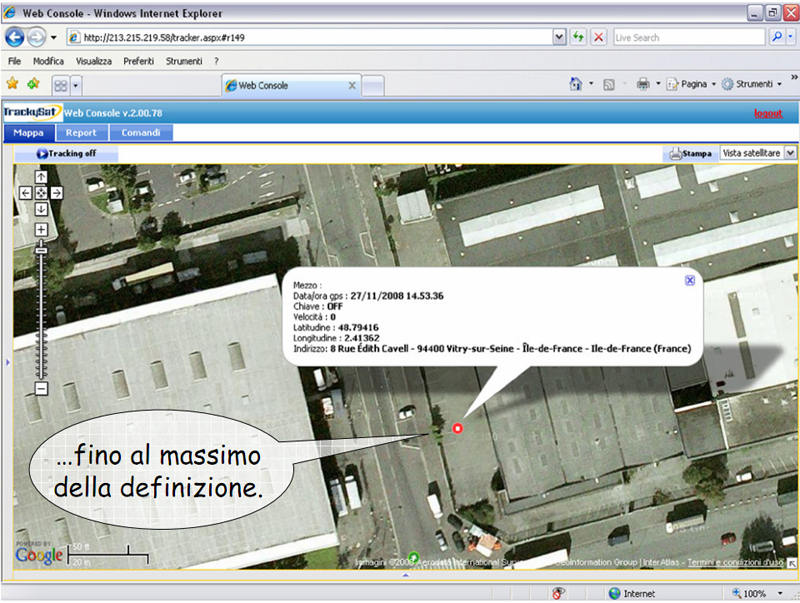Click the red vehicle position marker
The image size is (800, 603).
coord(457,429)
